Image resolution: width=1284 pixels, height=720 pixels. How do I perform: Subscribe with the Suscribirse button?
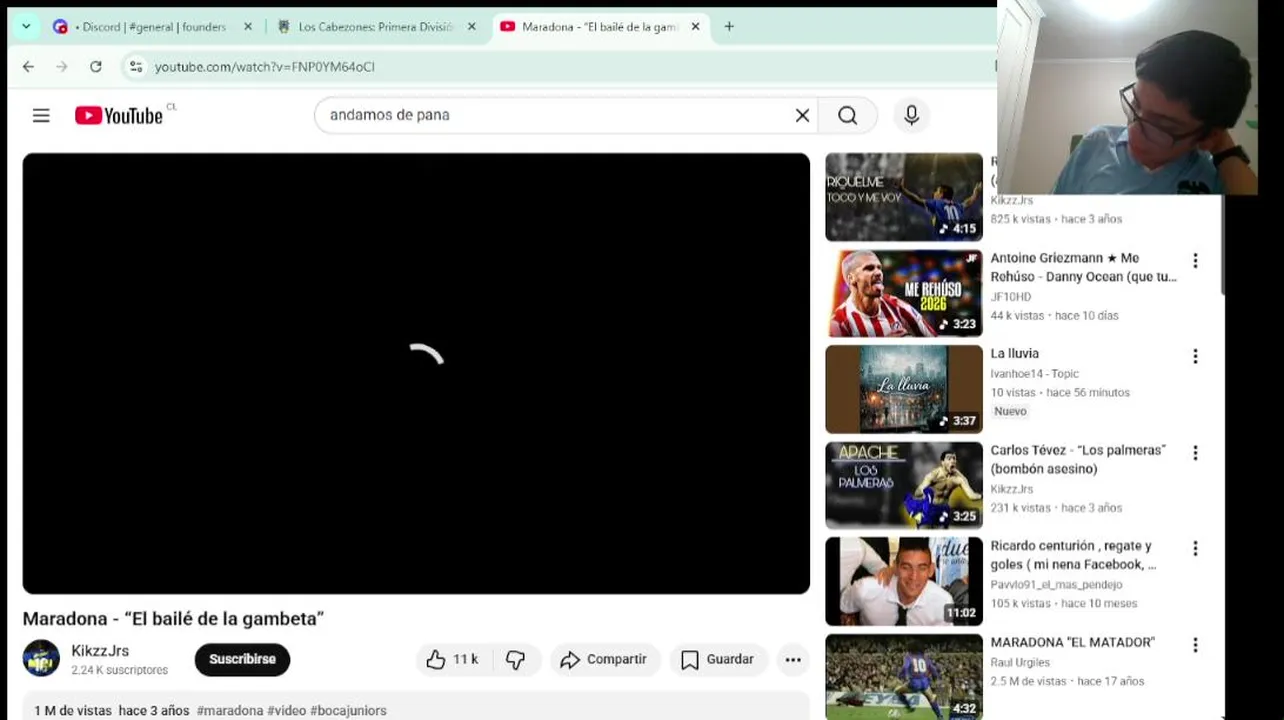click(242, 659)
